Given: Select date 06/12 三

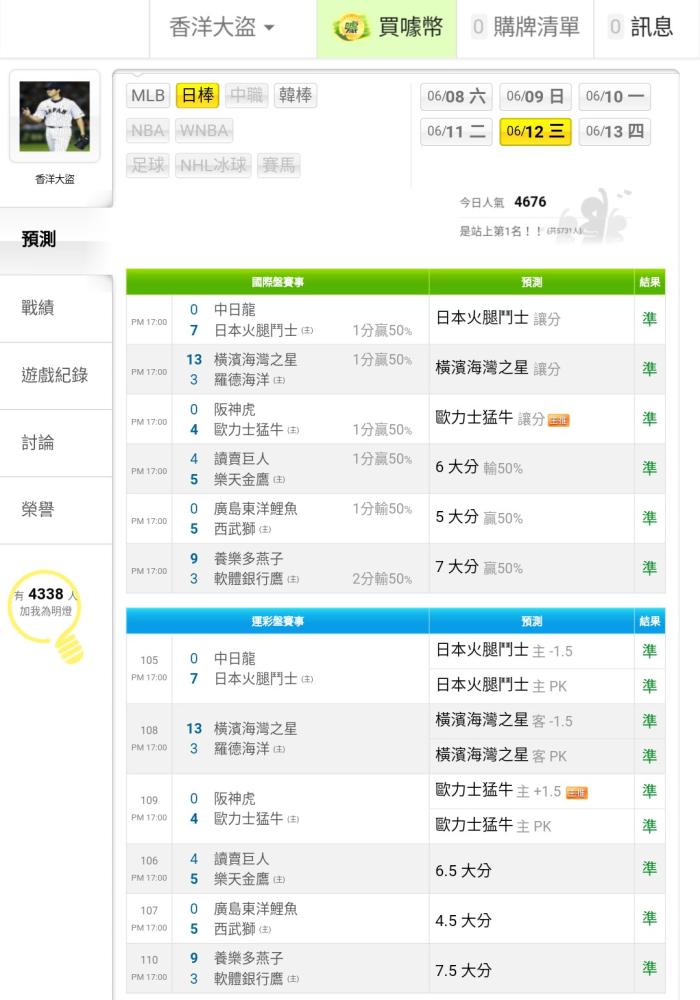Looking at the screenshot, I should pyautogui.click(x=535, y=131).
